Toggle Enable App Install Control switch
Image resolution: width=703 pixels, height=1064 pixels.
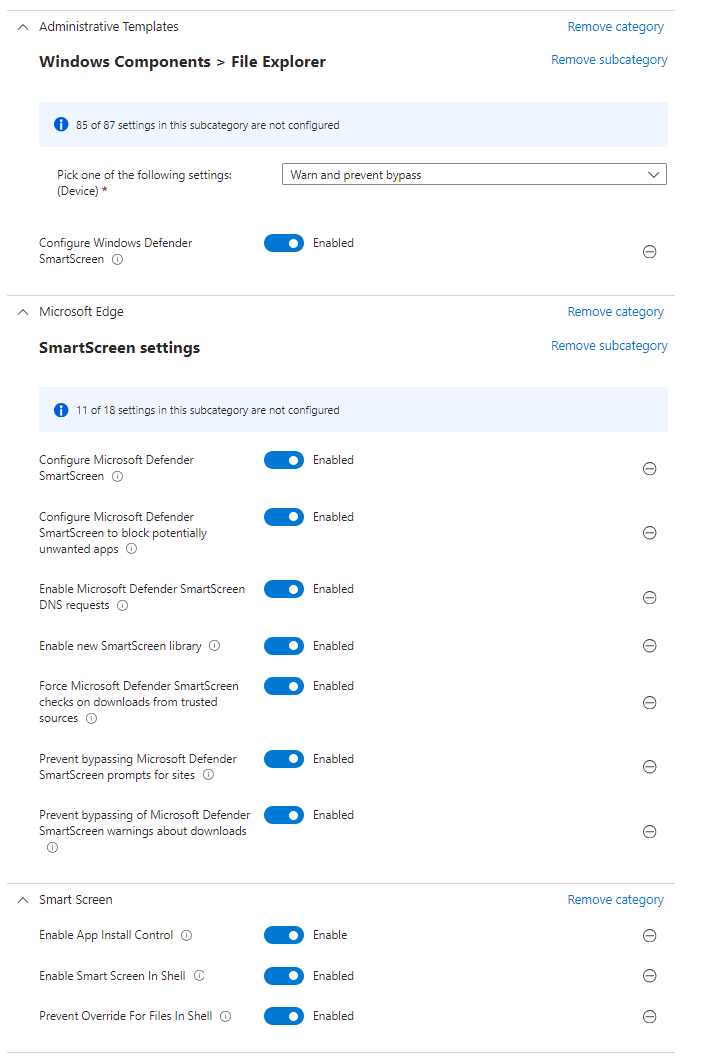point(284,935)
